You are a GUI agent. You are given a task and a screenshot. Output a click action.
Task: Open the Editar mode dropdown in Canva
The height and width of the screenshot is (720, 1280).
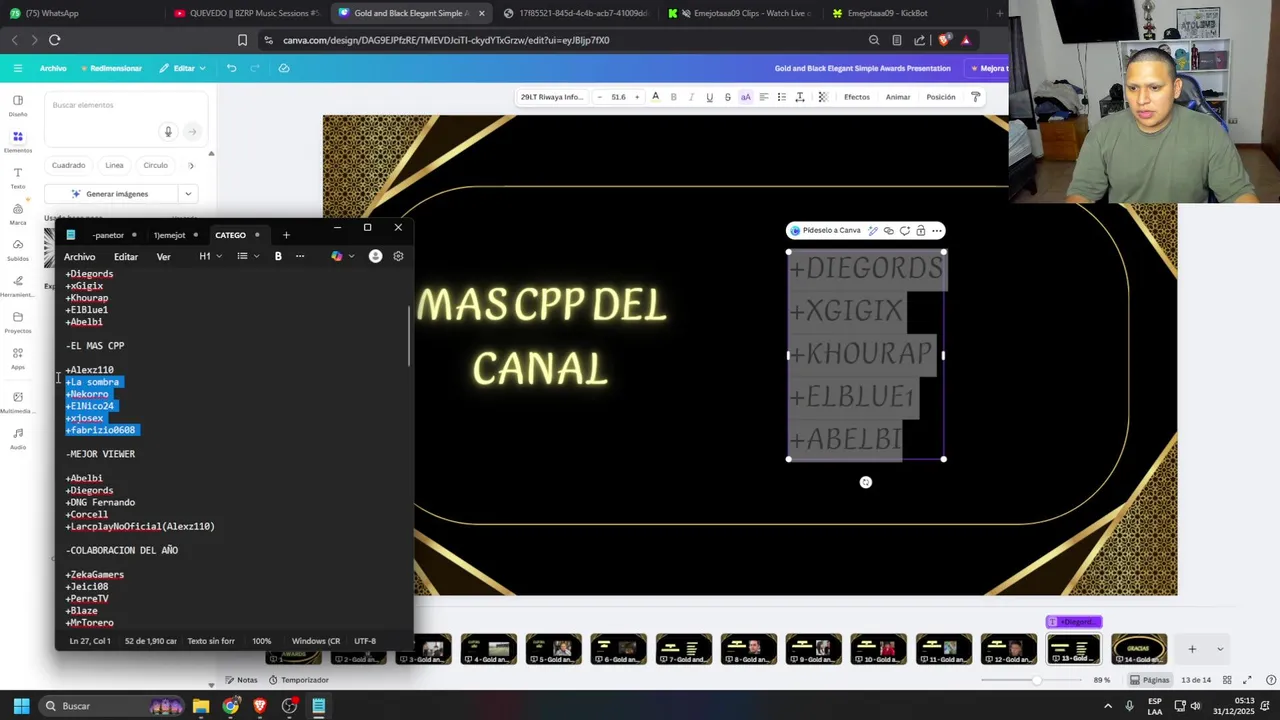(182, 68)
